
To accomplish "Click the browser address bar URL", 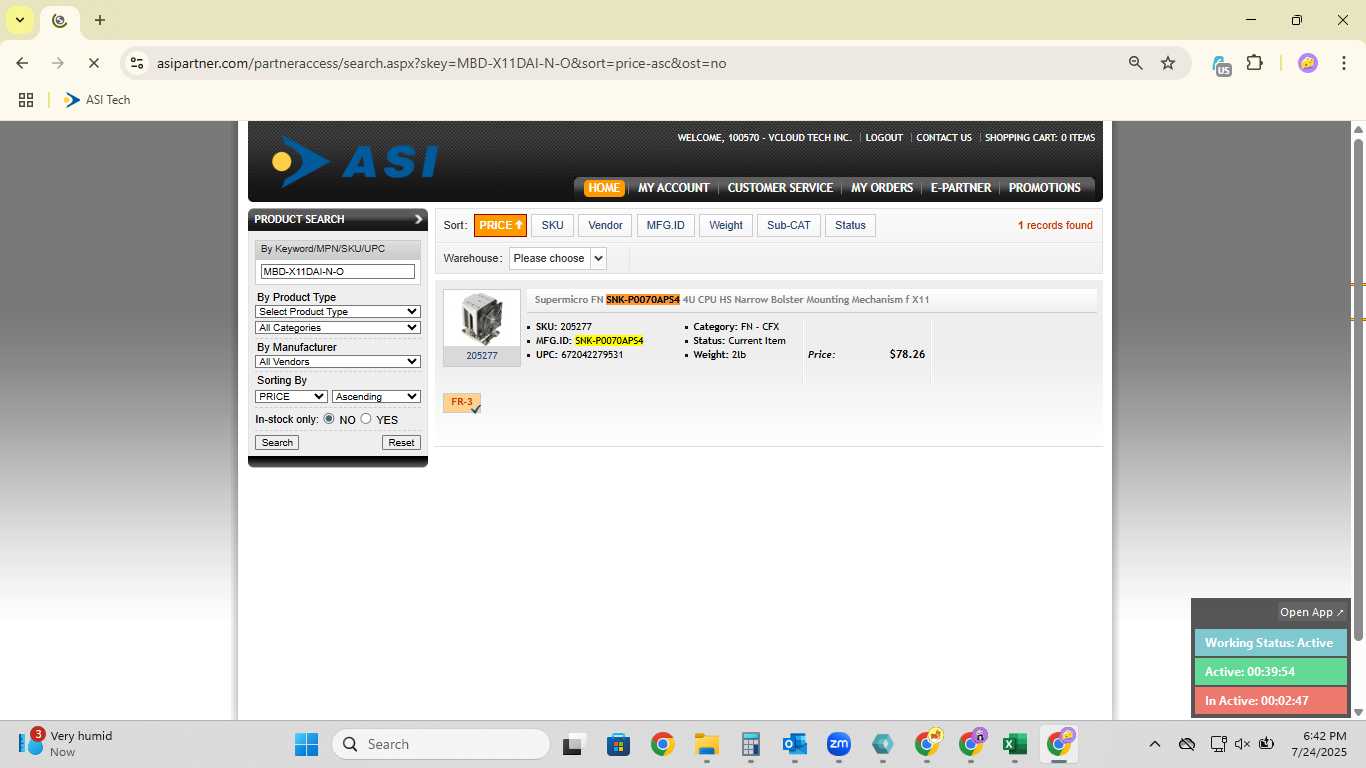I will pos(441,63).
